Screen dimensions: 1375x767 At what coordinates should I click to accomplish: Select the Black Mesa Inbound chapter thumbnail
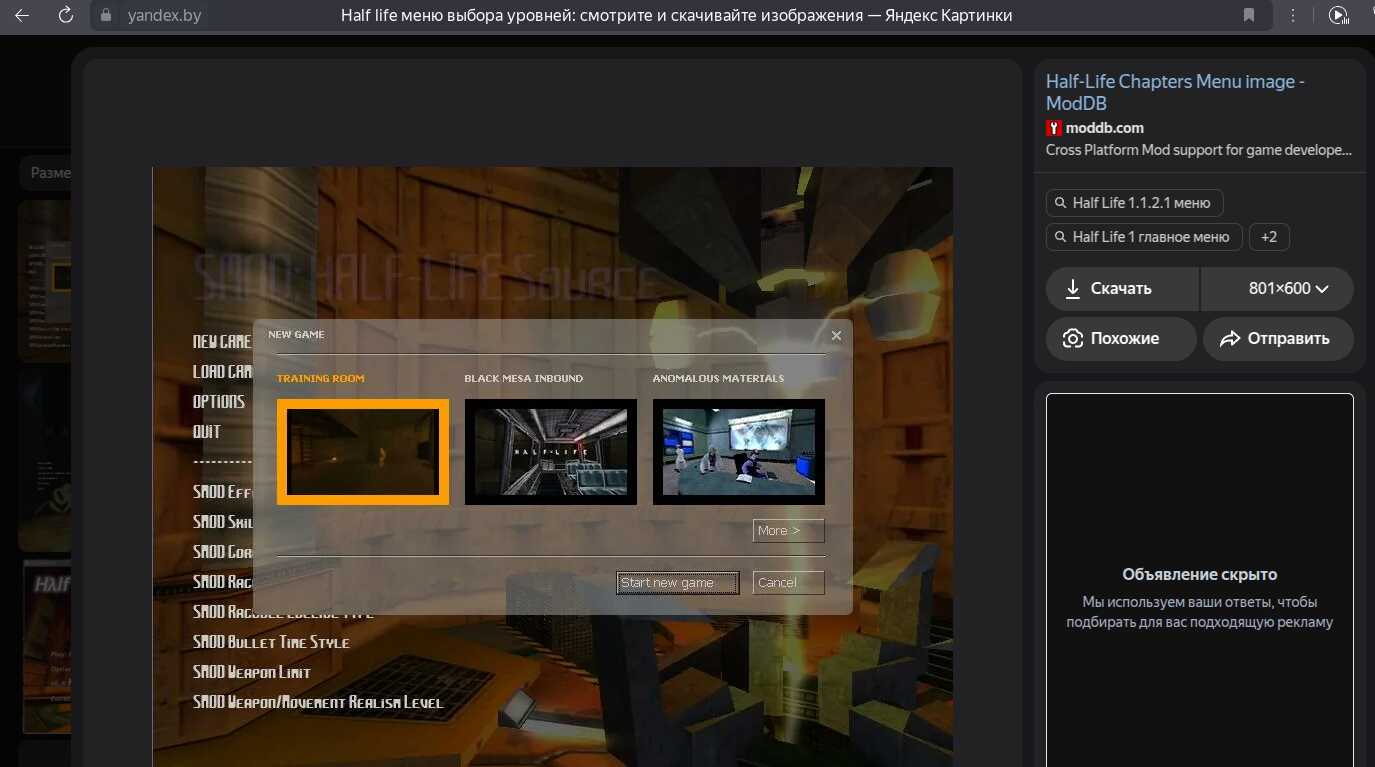point(551,452)
